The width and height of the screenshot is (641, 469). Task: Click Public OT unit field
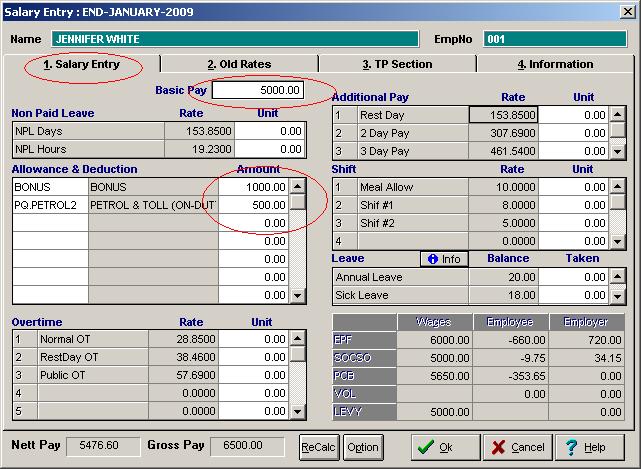coord(253,375)
